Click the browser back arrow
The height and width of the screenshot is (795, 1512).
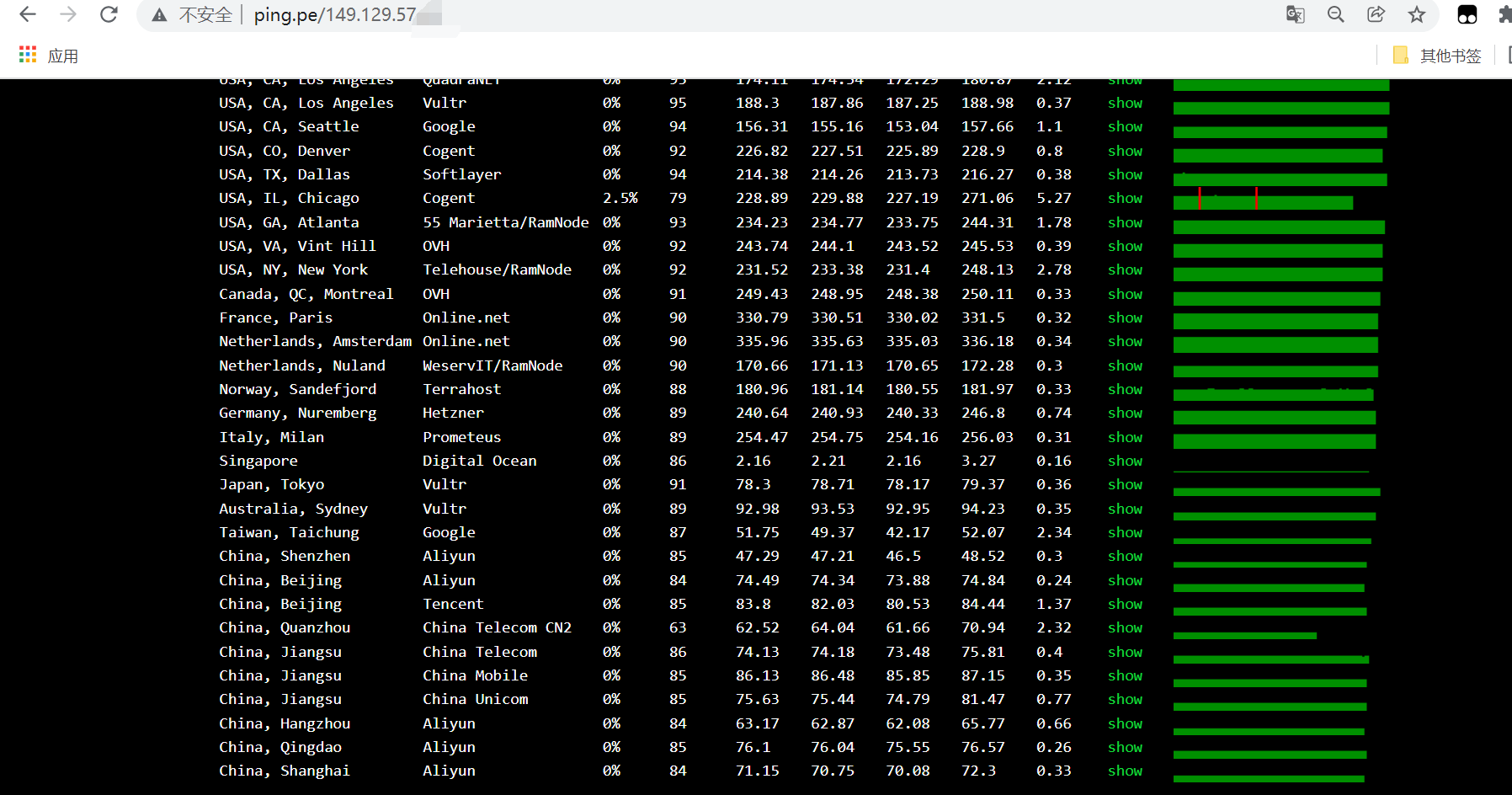click(x=28, y=14)
